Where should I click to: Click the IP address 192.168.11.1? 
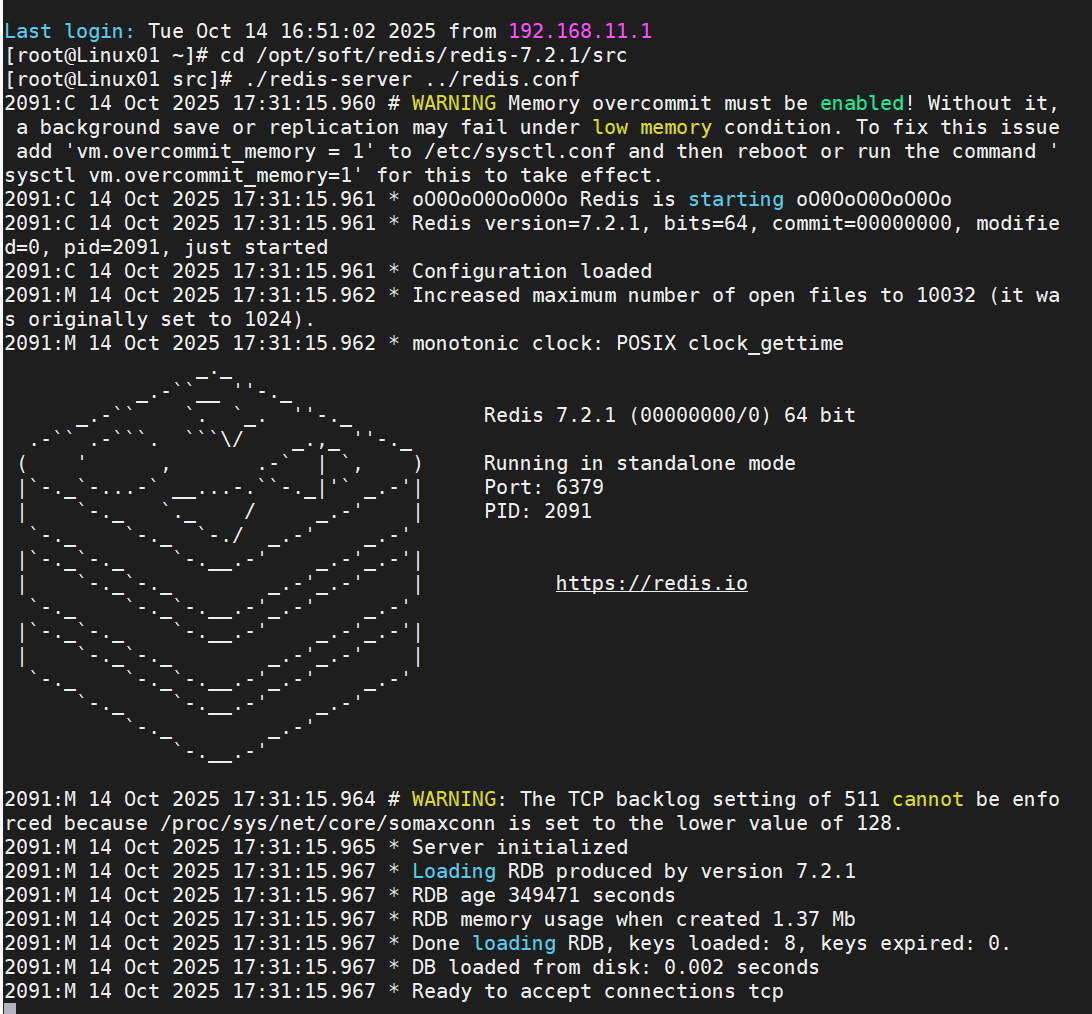[580, 31]
